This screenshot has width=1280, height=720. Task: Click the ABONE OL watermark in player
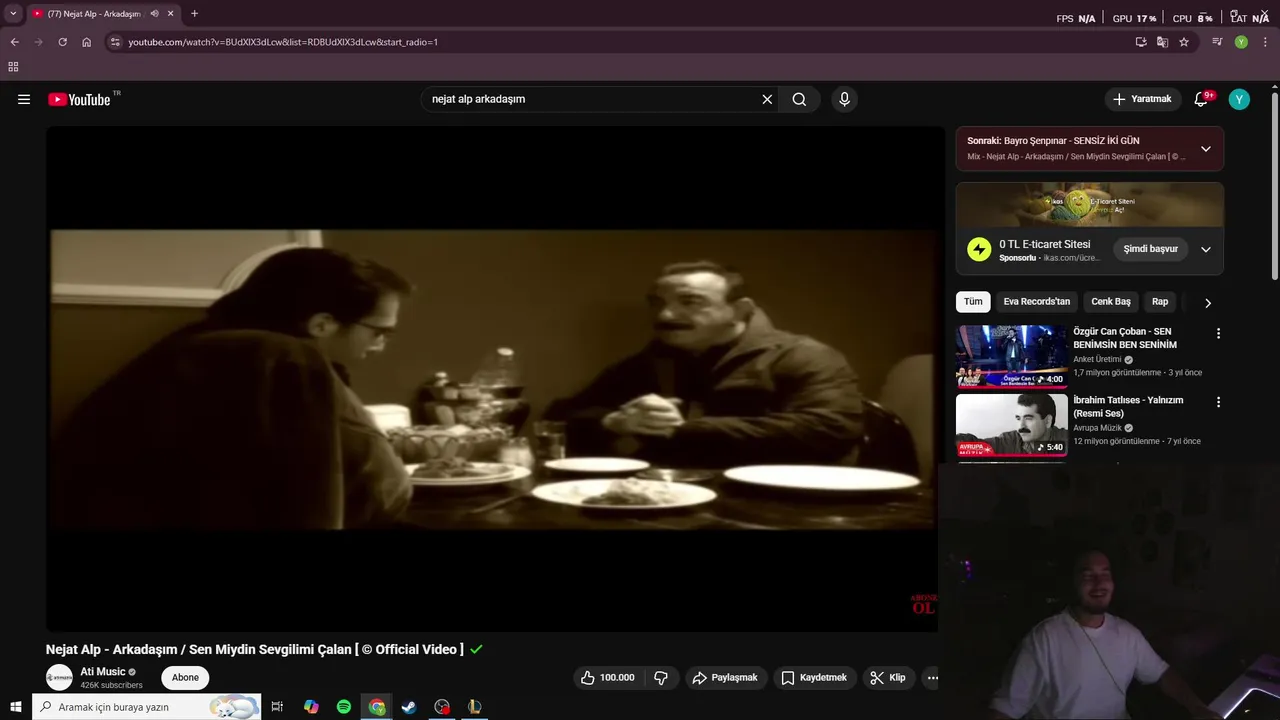pos(923,604)
